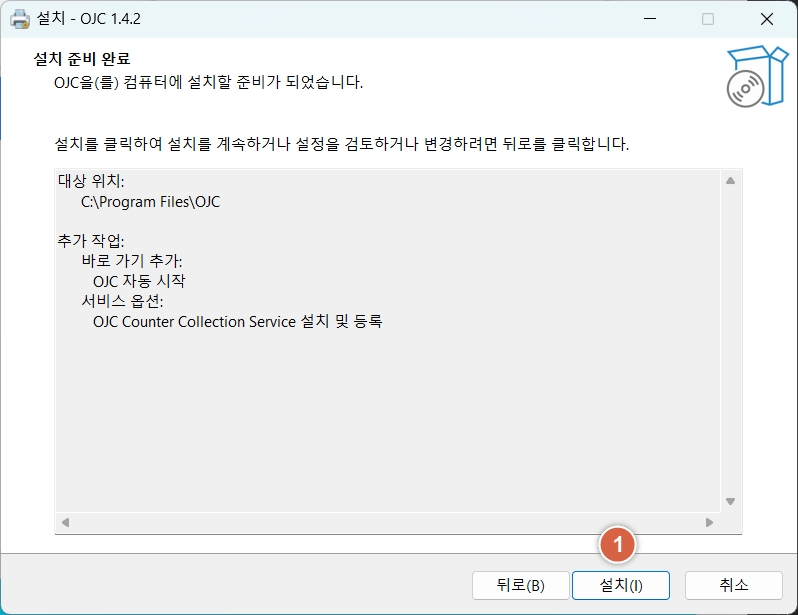Go back with the 뒤로(B) button

tap(520, 585)
